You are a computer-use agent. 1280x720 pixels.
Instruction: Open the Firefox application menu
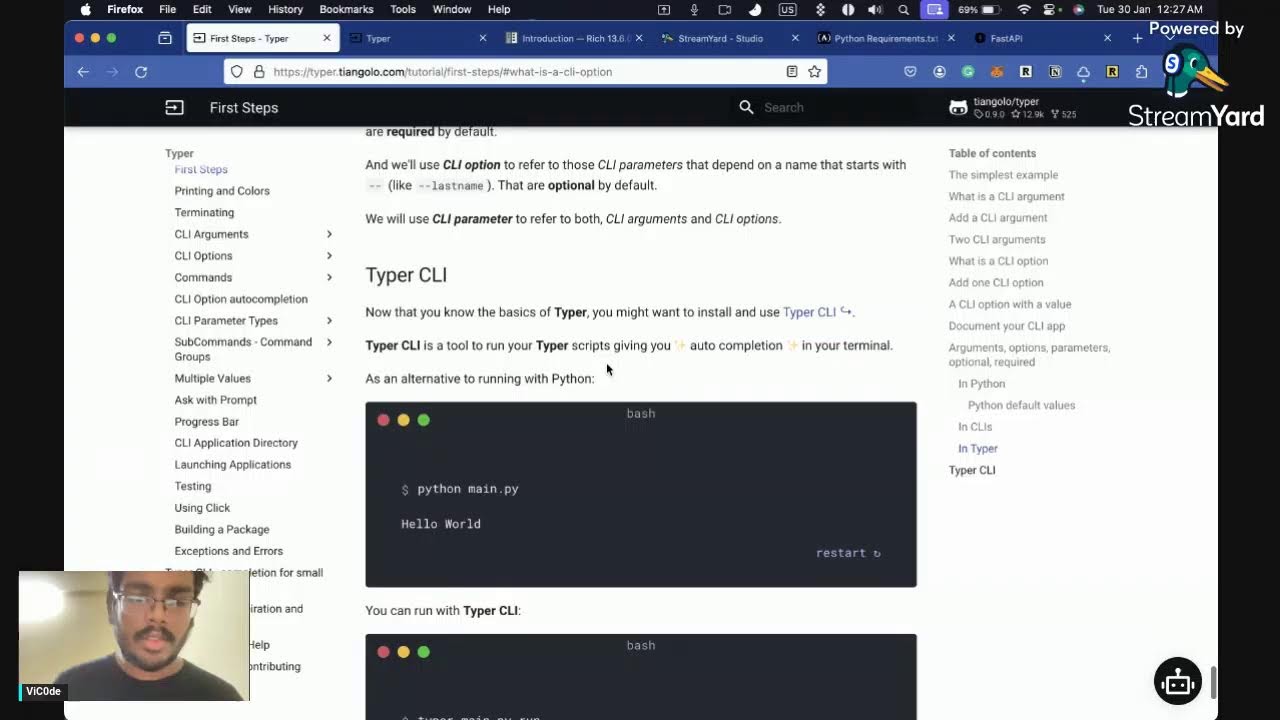point(125,10)
